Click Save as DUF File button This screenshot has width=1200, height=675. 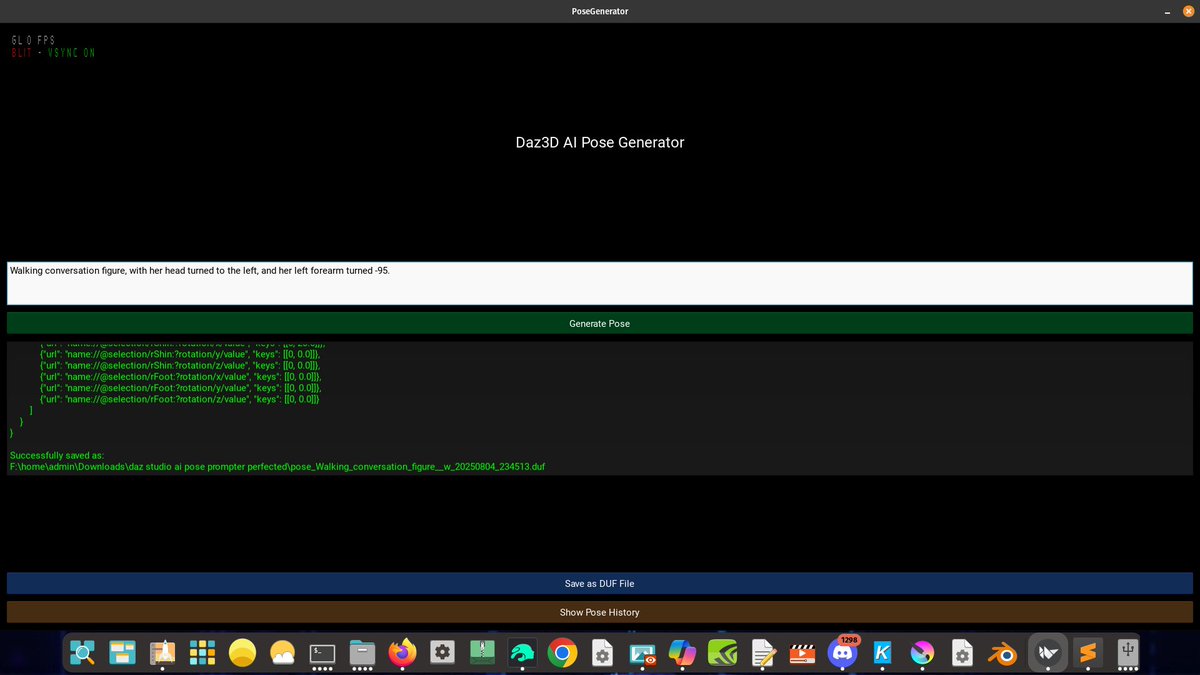tap(600, 583)
